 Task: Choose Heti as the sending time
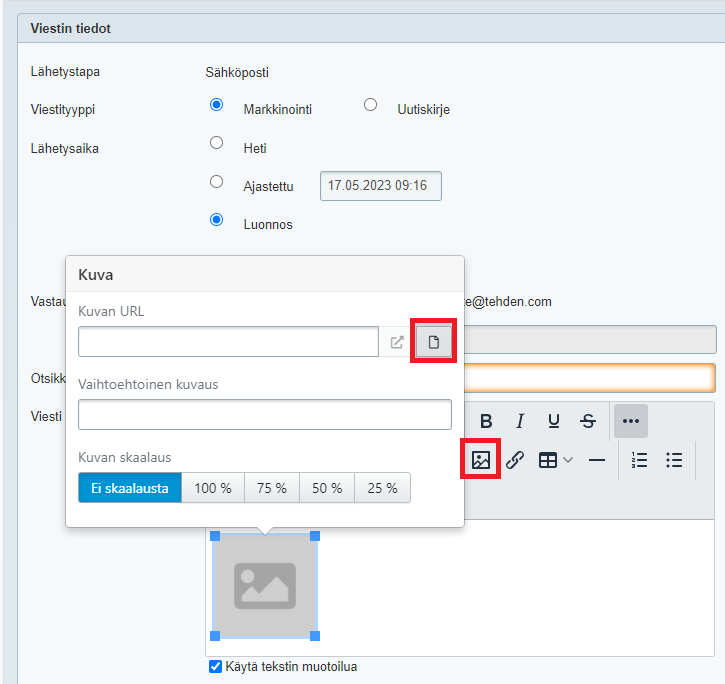coord(216,143)
